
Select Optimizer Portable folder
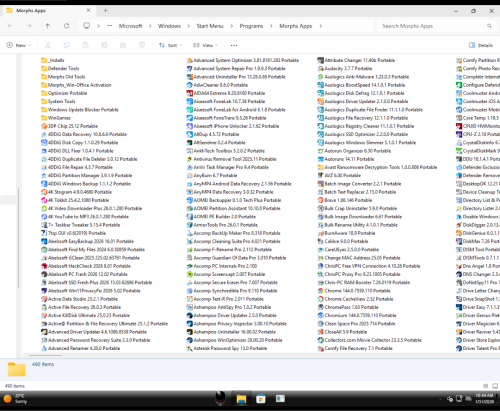point(64,93)
